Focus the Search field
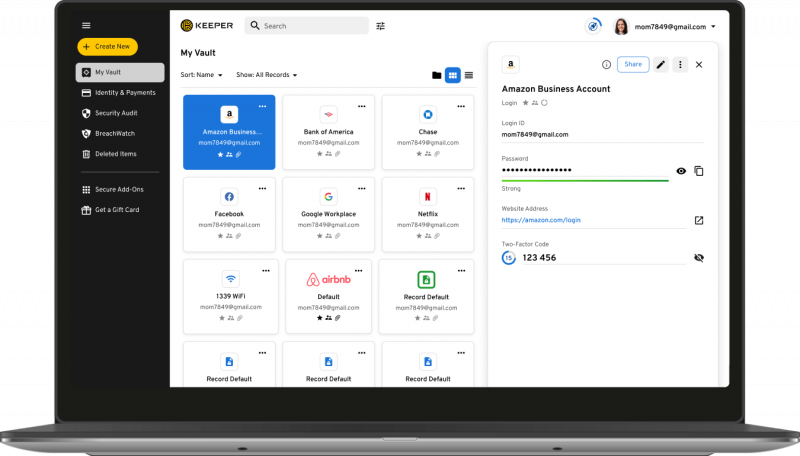 307,26
